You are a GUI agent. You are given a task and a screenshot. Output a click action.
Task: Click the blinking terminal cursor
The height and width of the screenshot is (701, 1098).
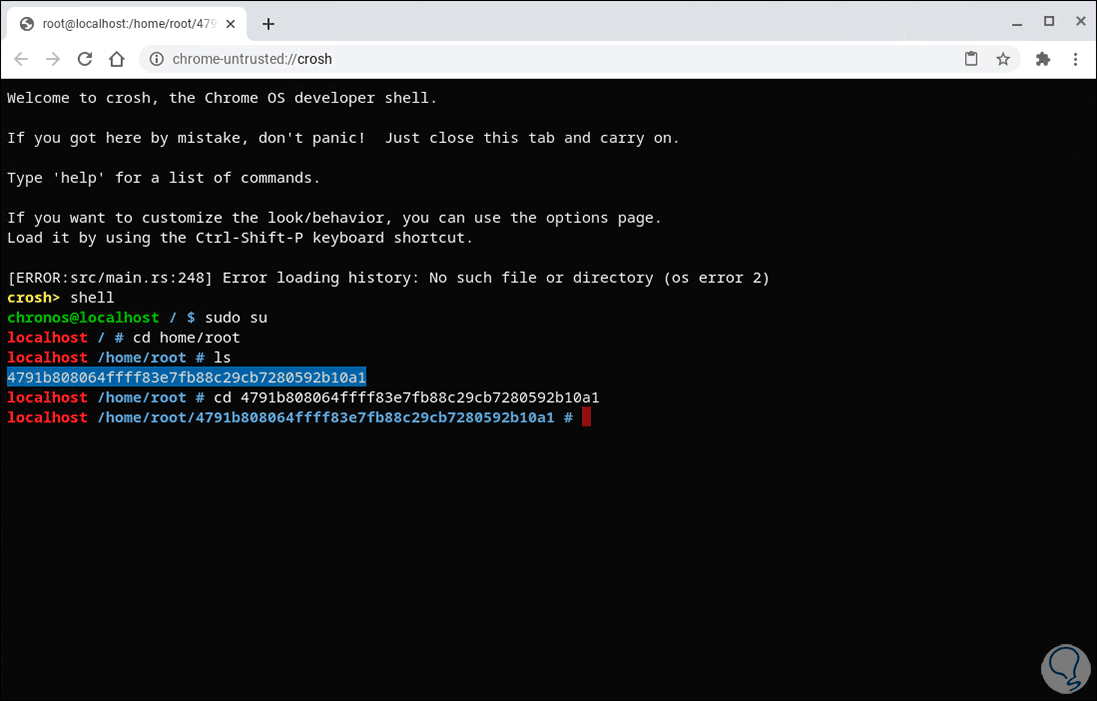[585, 417]
